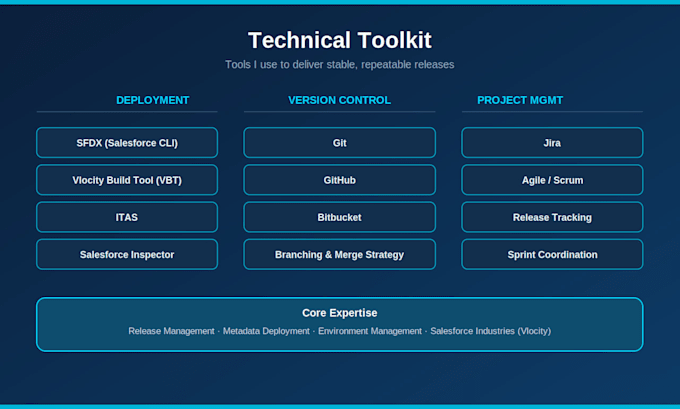Click the Agile / Scrum card
680x409 pixels.
(552, 180)
